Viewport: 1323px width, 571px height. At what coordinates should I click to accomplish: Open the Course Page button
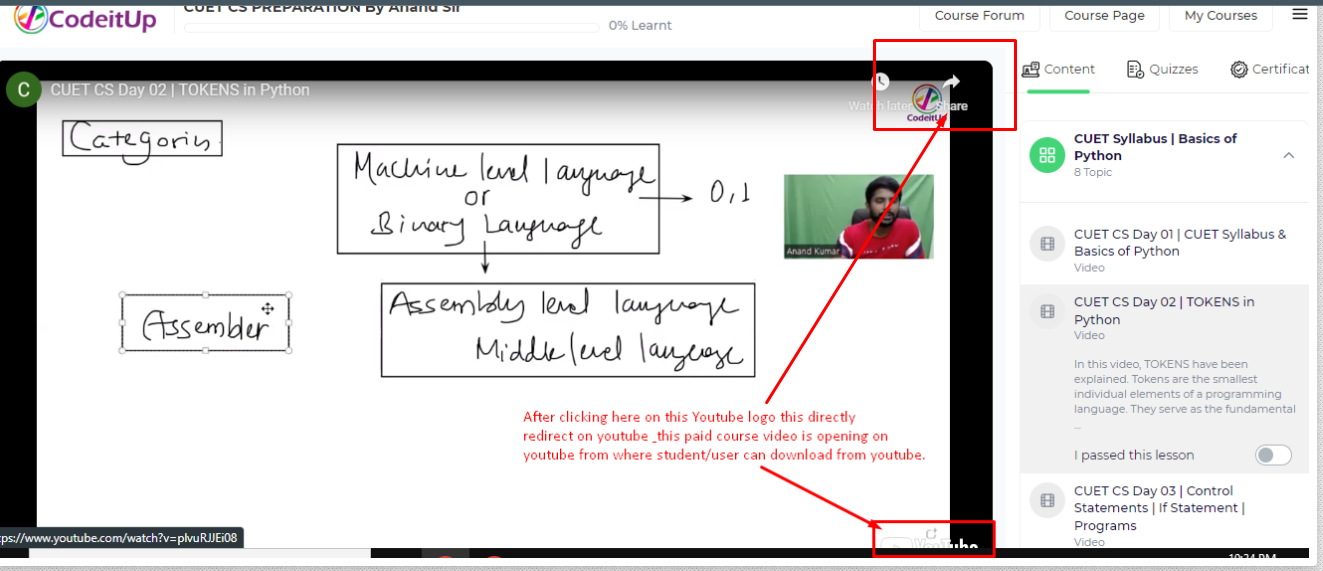click(x=1104, y=16)
